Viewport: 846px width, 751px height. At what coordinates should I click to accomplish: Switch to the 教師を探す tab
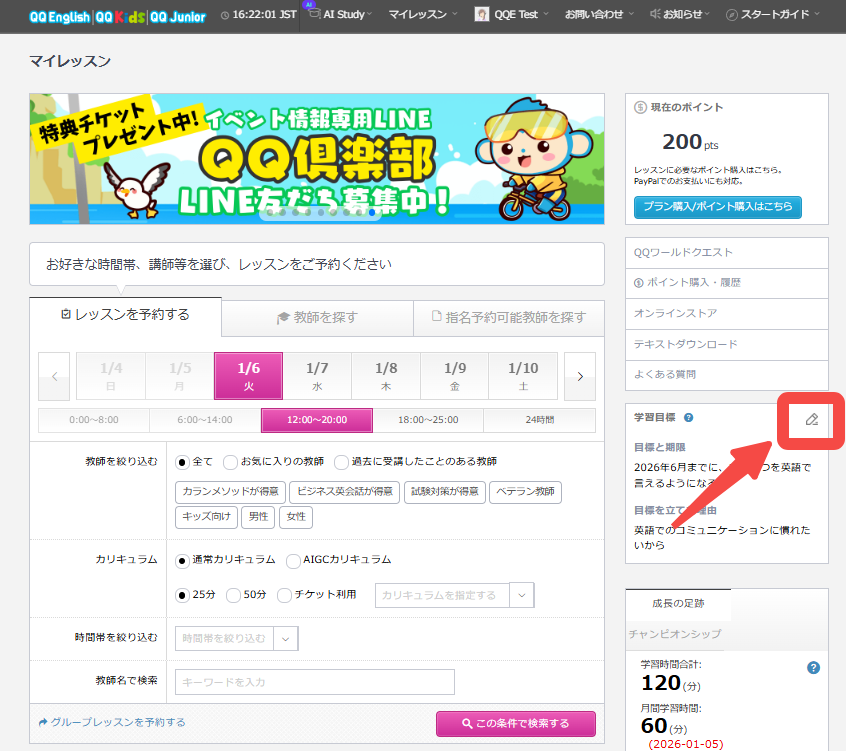tap(317, 317)
